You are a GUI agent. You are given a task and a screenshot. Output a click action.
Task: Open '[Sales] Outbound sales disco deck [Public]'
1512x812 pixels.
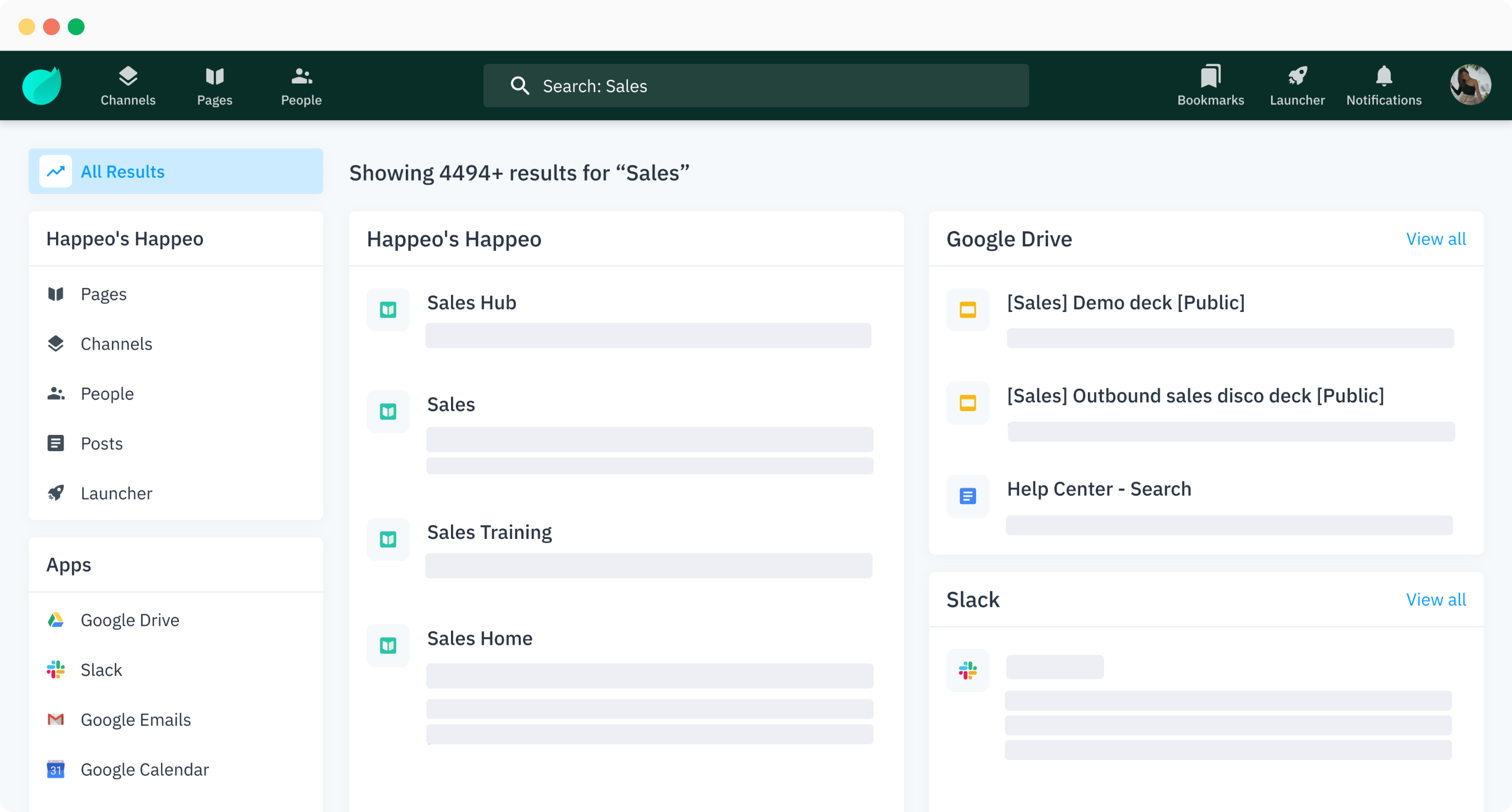pyautogui.click(x=1195, y=395)
